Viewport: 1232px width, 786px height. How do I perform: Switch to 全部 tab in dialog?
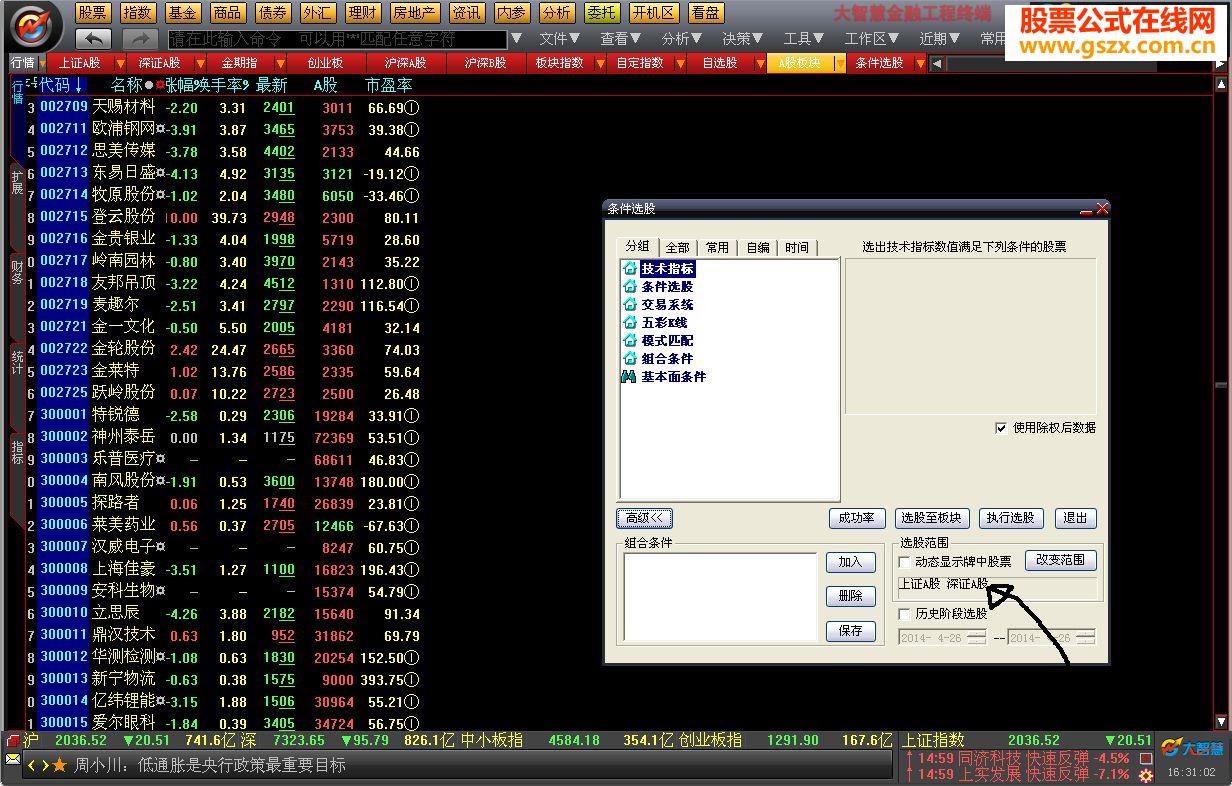(678, 247)
